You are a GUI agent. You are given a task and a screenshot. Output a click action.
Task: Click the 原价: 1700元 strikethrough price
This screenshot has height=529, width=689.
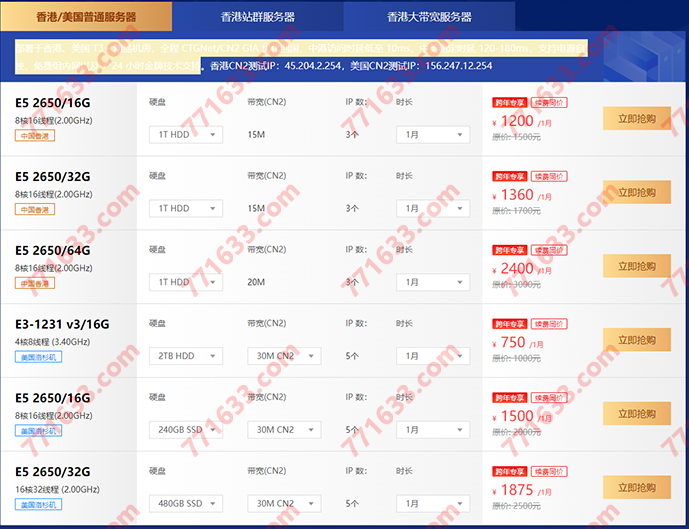tap(516, 211)
